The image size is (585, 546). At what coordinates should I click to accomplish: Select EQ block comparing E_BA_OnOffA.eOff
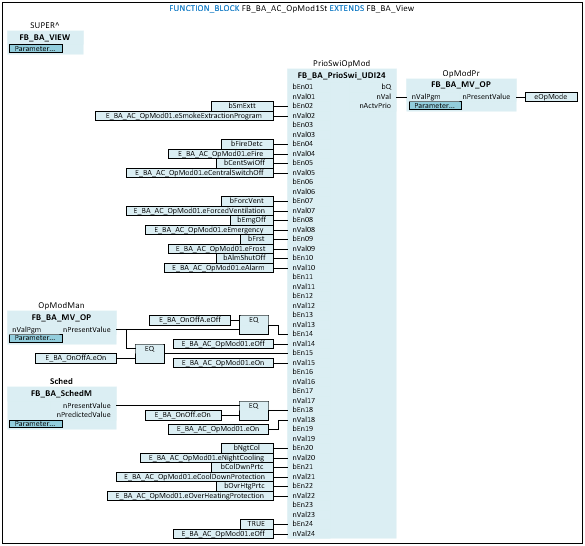[x=254, y=325]
